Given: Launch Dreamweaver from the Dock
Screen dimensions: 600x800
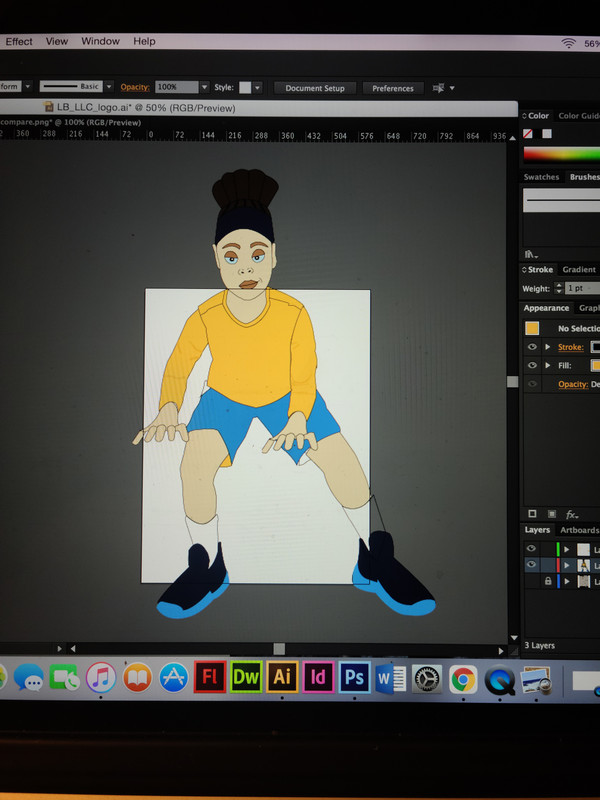Looking at the screenshot, I should pos(246,677).
